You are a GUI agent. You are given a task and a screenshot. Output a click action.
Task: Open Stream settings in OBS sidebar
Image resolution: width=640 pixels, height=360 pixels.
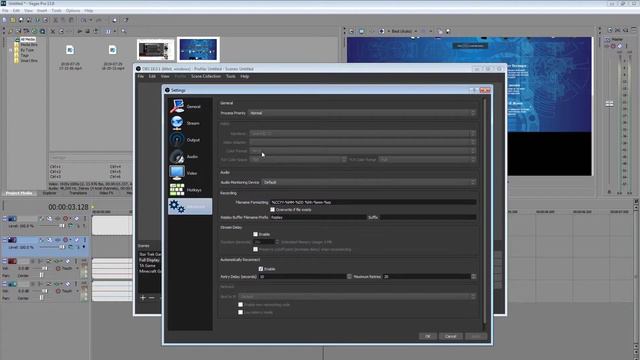coord(190,123)
